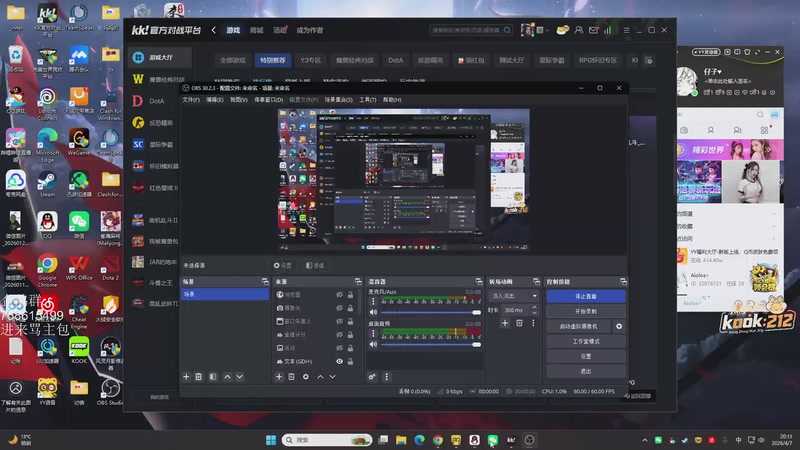Click the KK platform search input field

[x=466, y=30]
